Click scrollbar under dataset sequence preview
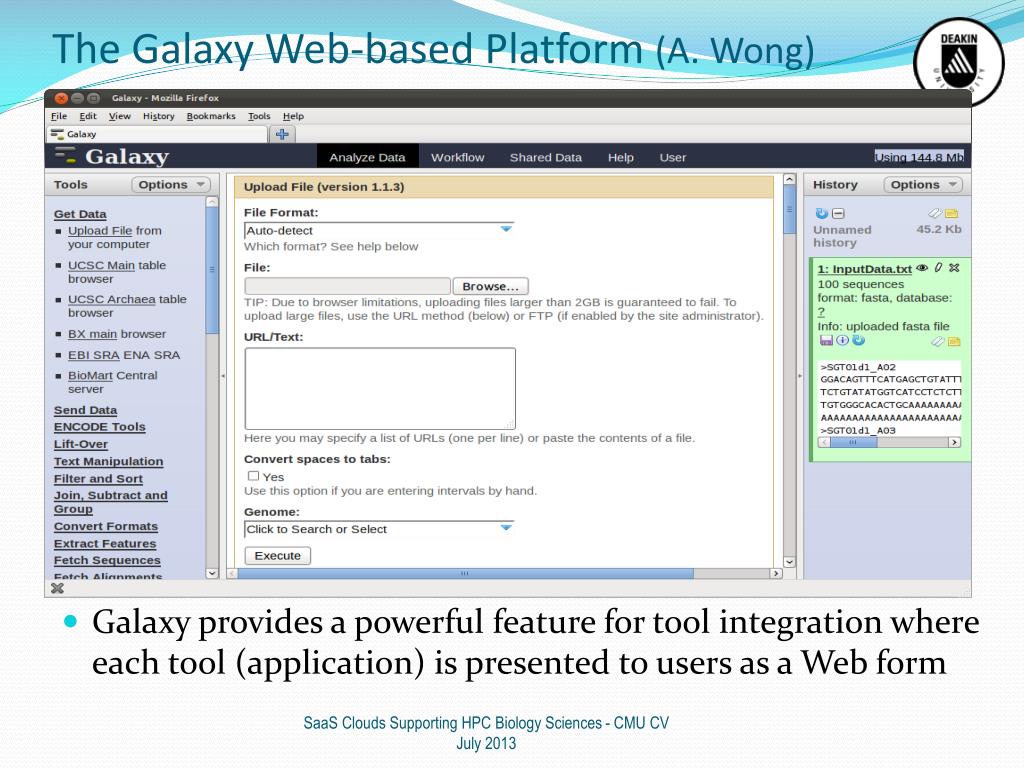The height and width of the screenshot is (768, 1024). pos(889,442)
